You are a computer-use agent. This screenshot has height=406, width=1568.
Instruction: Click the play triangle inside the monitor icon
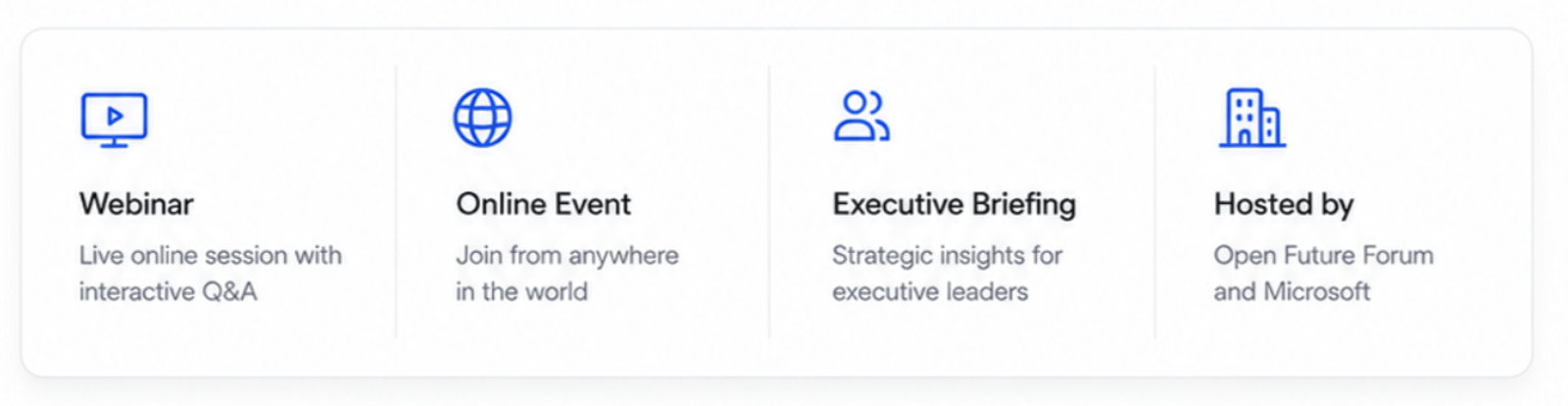tap(115, 116)
